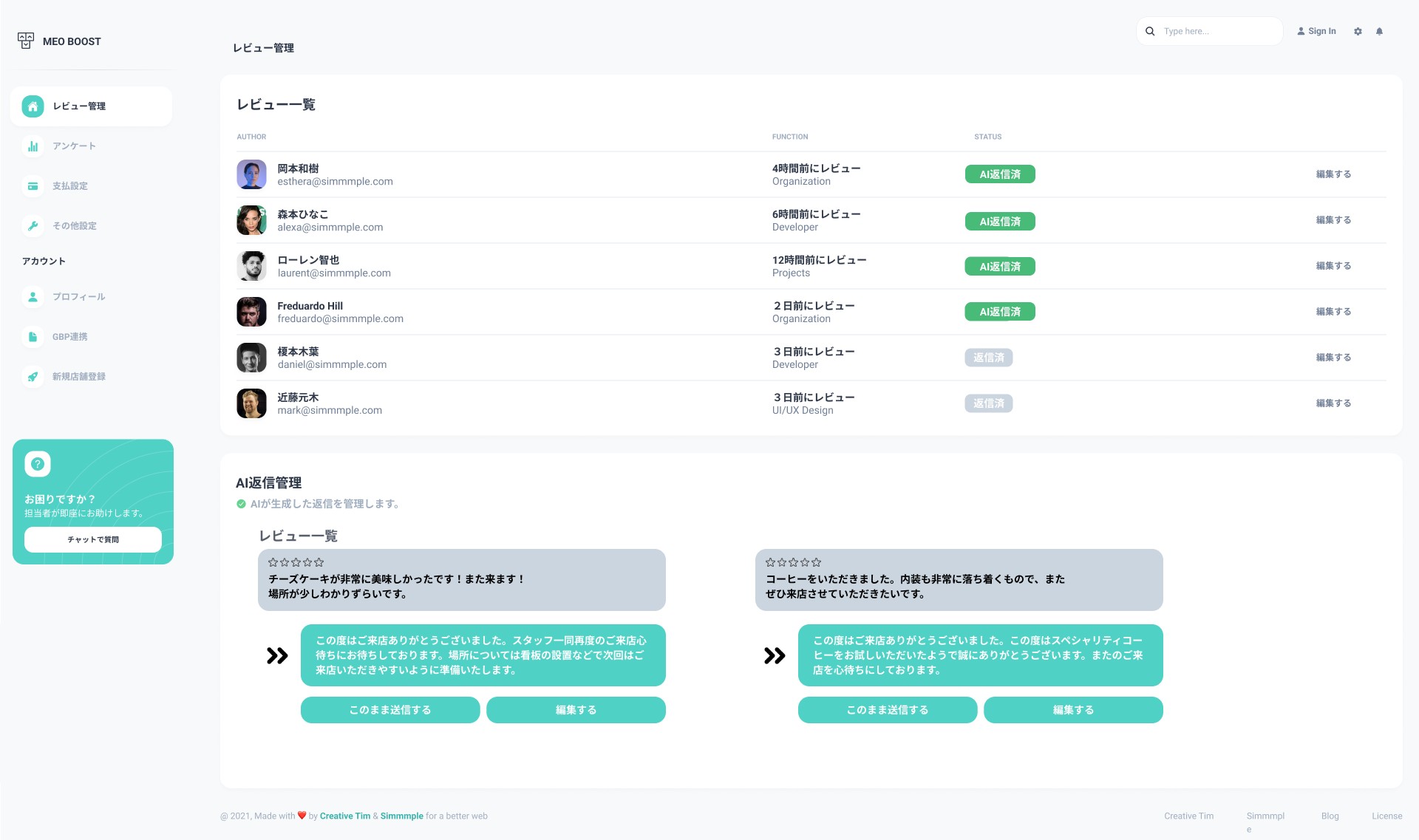The image size is (1419, 840).
Task: Click the AI返信済 badge for 森本ひなこ
Action: click(999, 222)
